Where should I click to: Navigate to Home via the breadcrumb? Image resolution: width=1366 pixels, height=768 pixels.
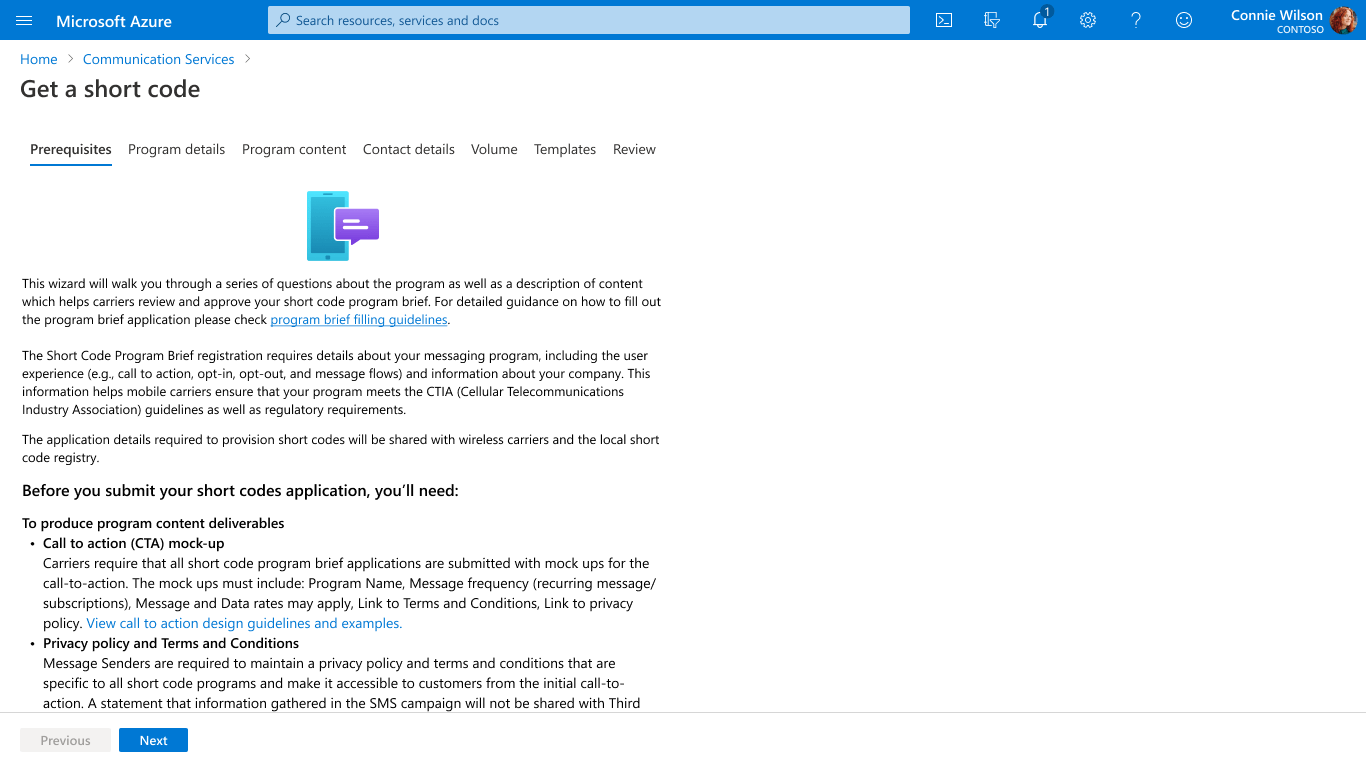pyautogui.click(x=38, y=59)
